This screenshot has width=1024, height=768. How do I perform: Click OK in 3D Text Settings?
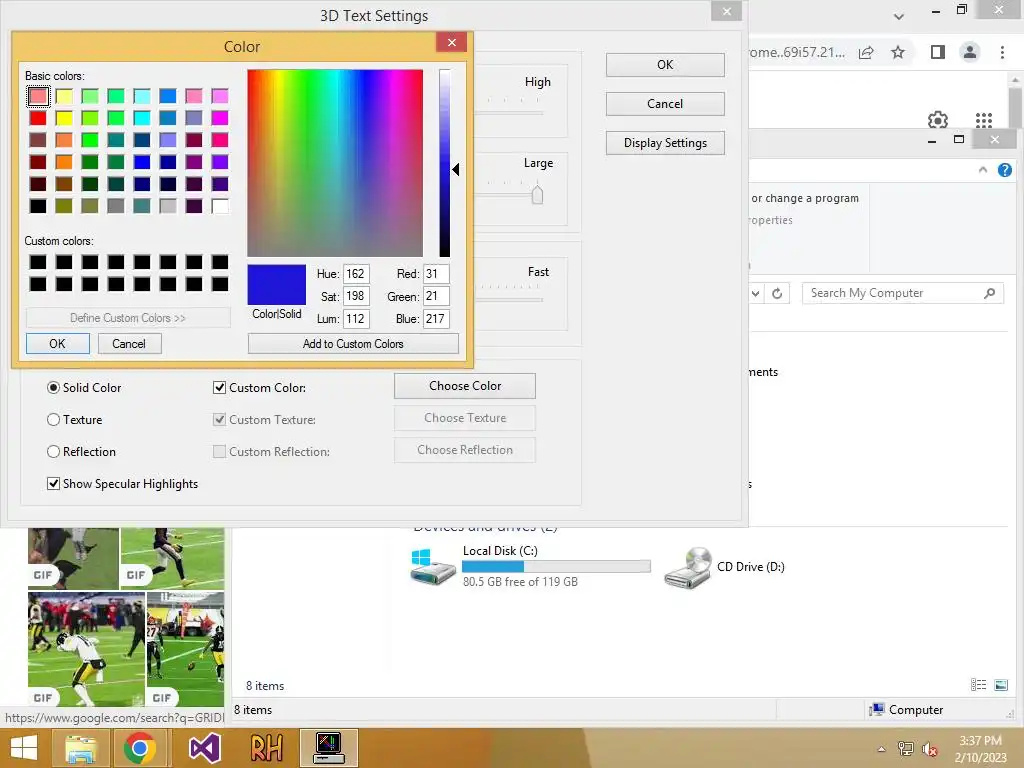tap(665, 65)
